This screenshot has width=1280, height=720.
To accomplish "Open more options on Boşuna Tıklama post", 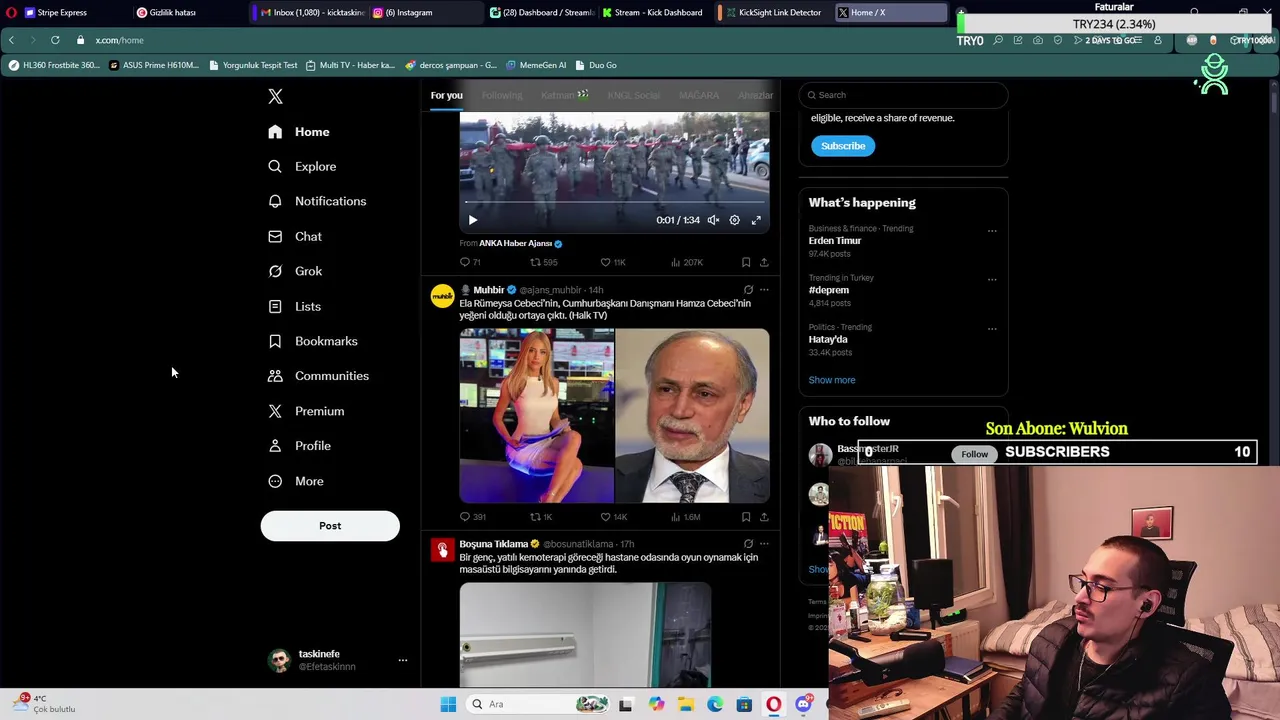I will (x=764, y=544).
